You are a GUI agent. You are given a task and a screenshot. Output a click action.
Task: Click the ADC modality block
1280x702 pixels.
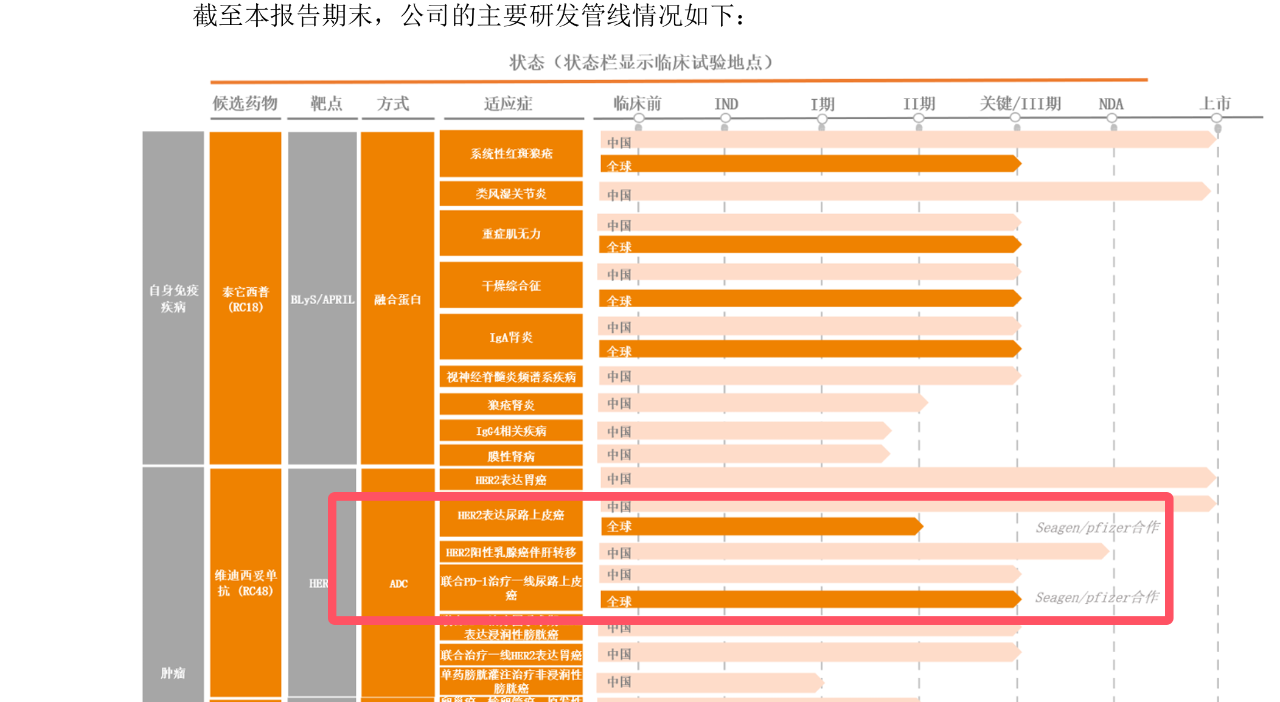click(x=397, y=583)
